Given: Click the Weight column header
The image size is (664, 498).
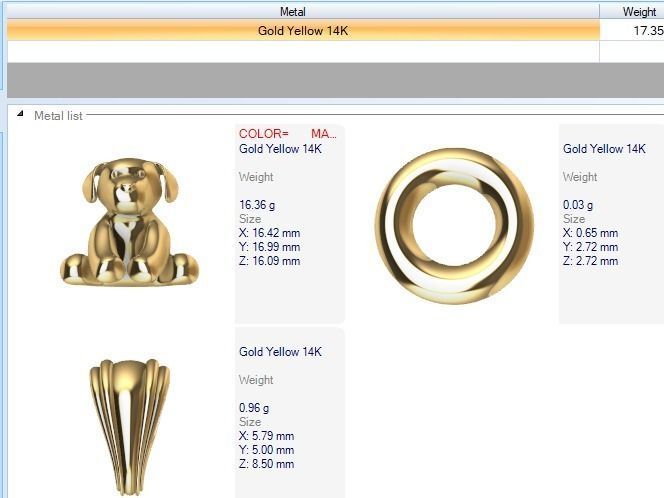Looking at the screenshot, I should (633, 12).
